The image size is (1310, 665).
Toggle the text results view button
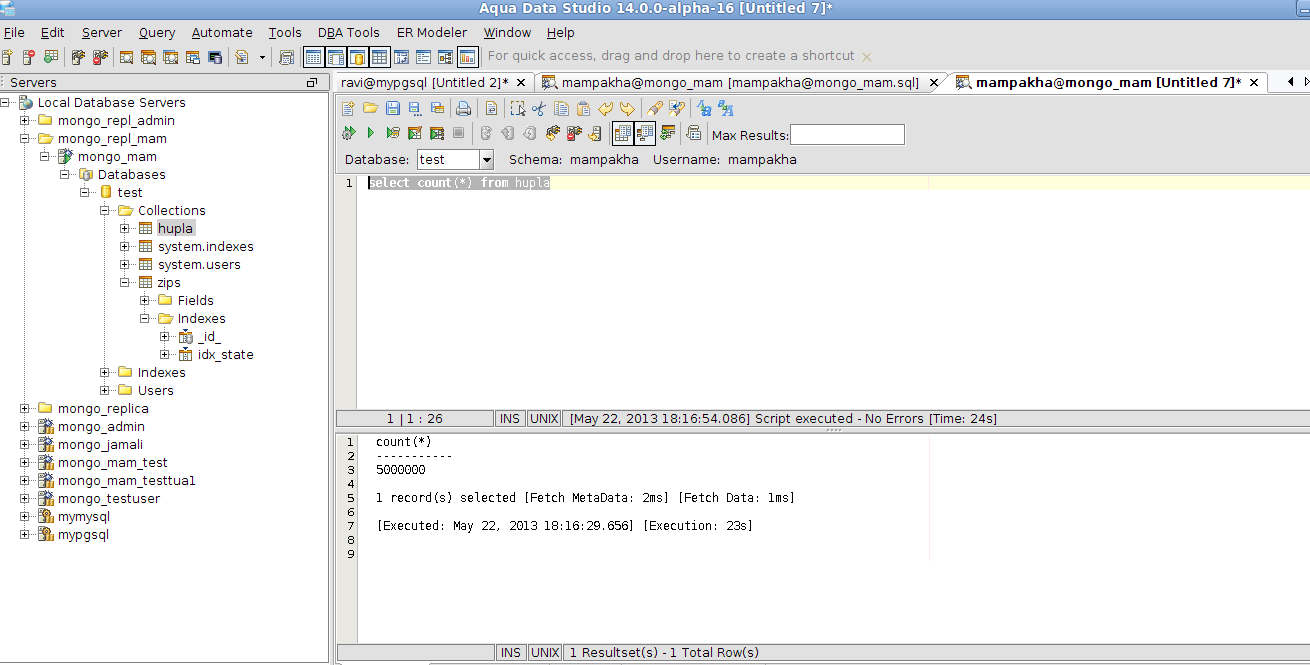tap(645, 133)
